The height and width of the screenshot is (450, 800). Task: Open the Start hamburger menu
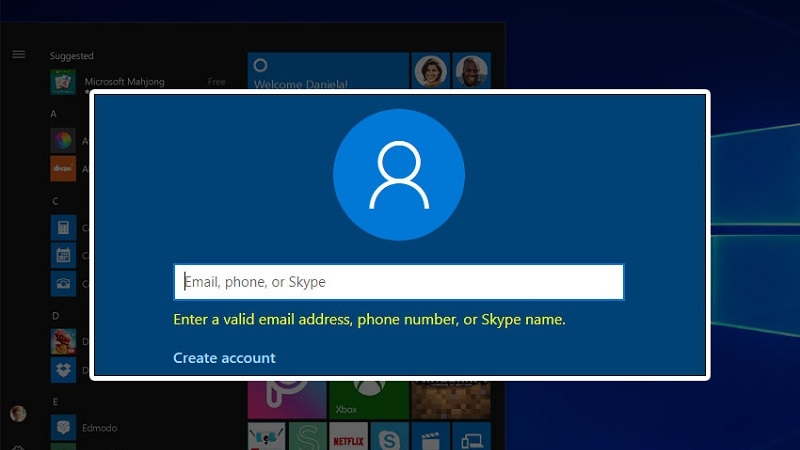tap(18, 54)
